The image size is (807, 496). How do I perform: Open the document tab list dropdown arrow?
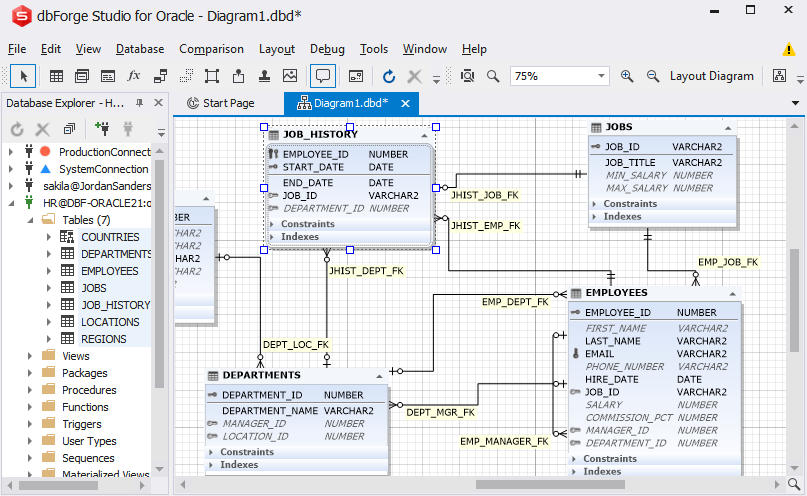click(x=795, y=103)
